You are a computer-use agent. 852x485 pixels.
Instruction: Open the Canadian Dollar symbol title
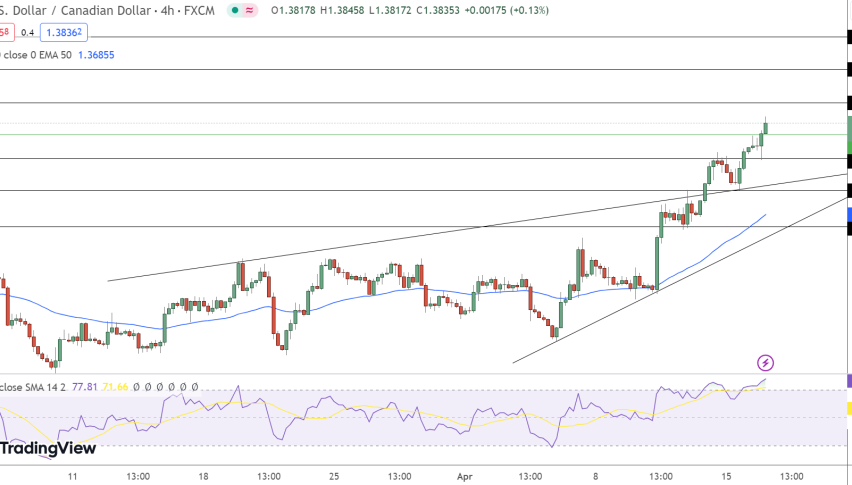(x=107, y=10)
